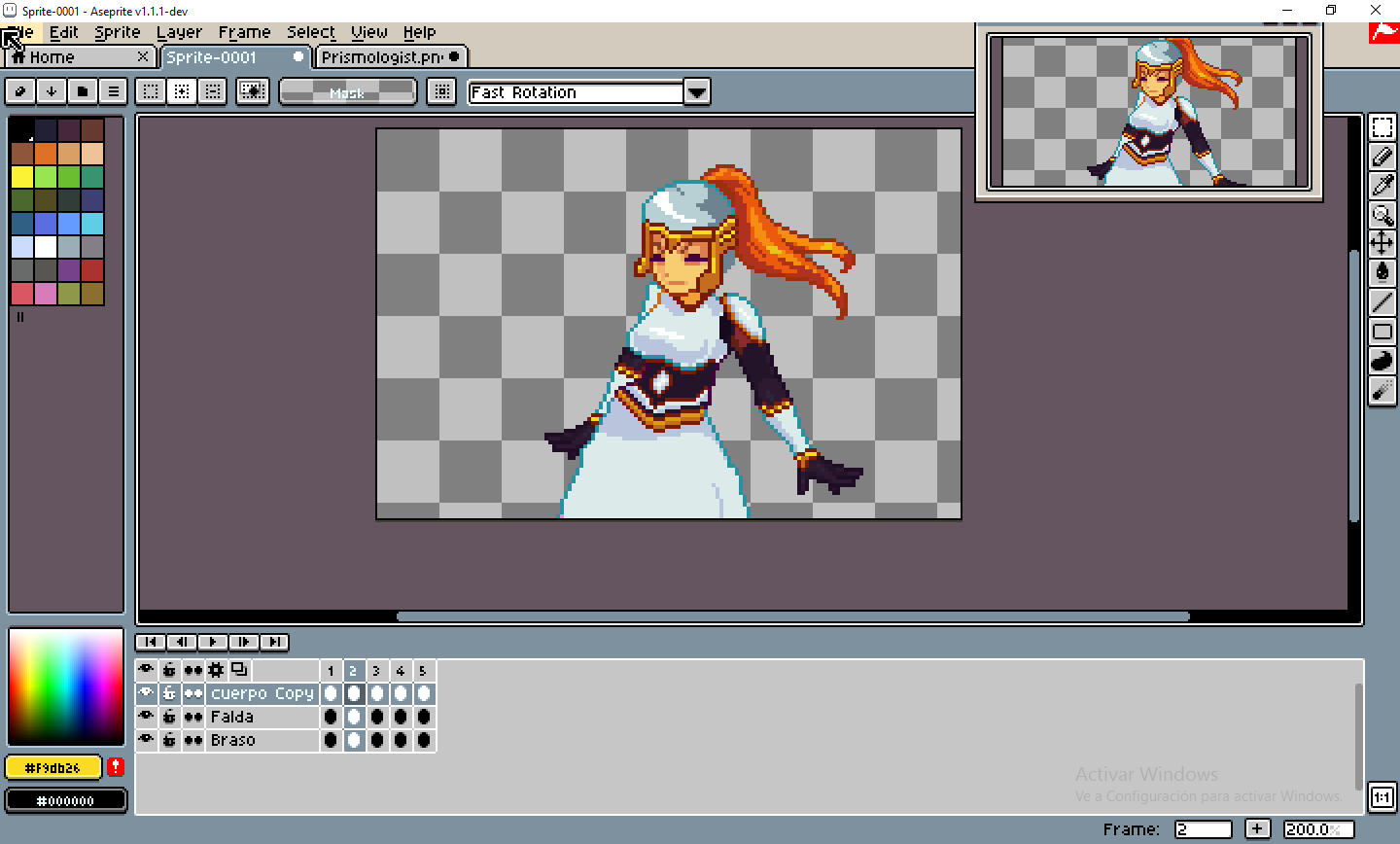Open the Fast Rotation algorithm dropdown arrow
Image resolution: width=1400 pixels, height=844 pixels.
coord(697,92)
